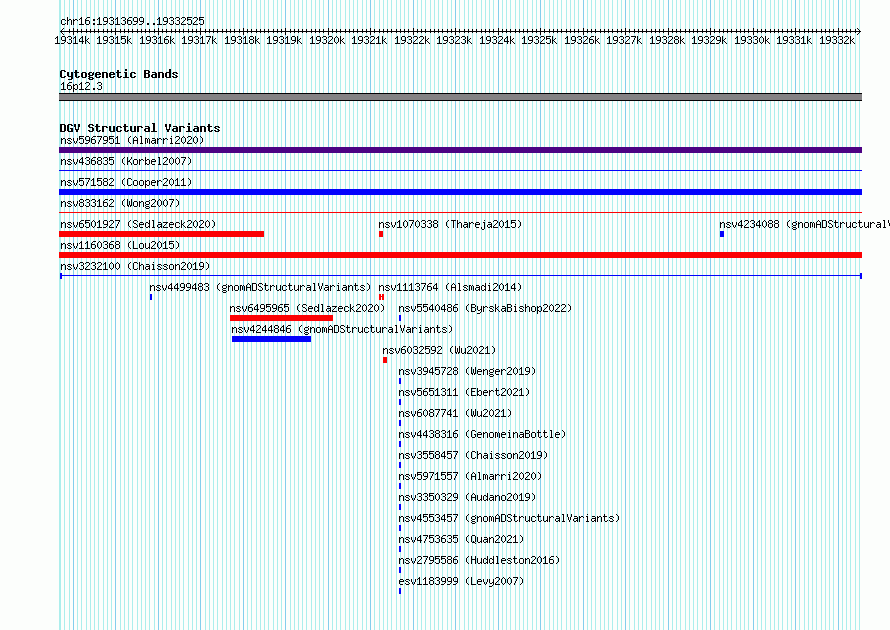The height and width of the screenshot is (630, 890).
Task: Click the 16p12.3 band label
Action: tap(81, 86)
